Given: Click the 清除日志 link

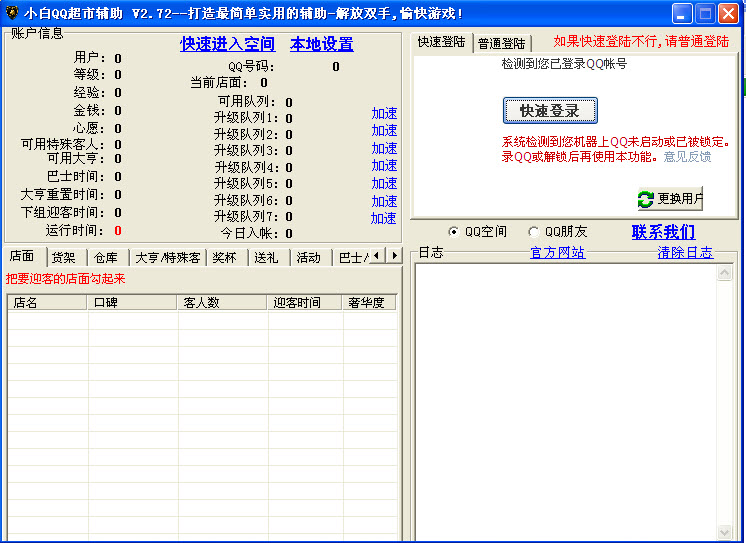Looking at the screenshot, I should [685, 253].
